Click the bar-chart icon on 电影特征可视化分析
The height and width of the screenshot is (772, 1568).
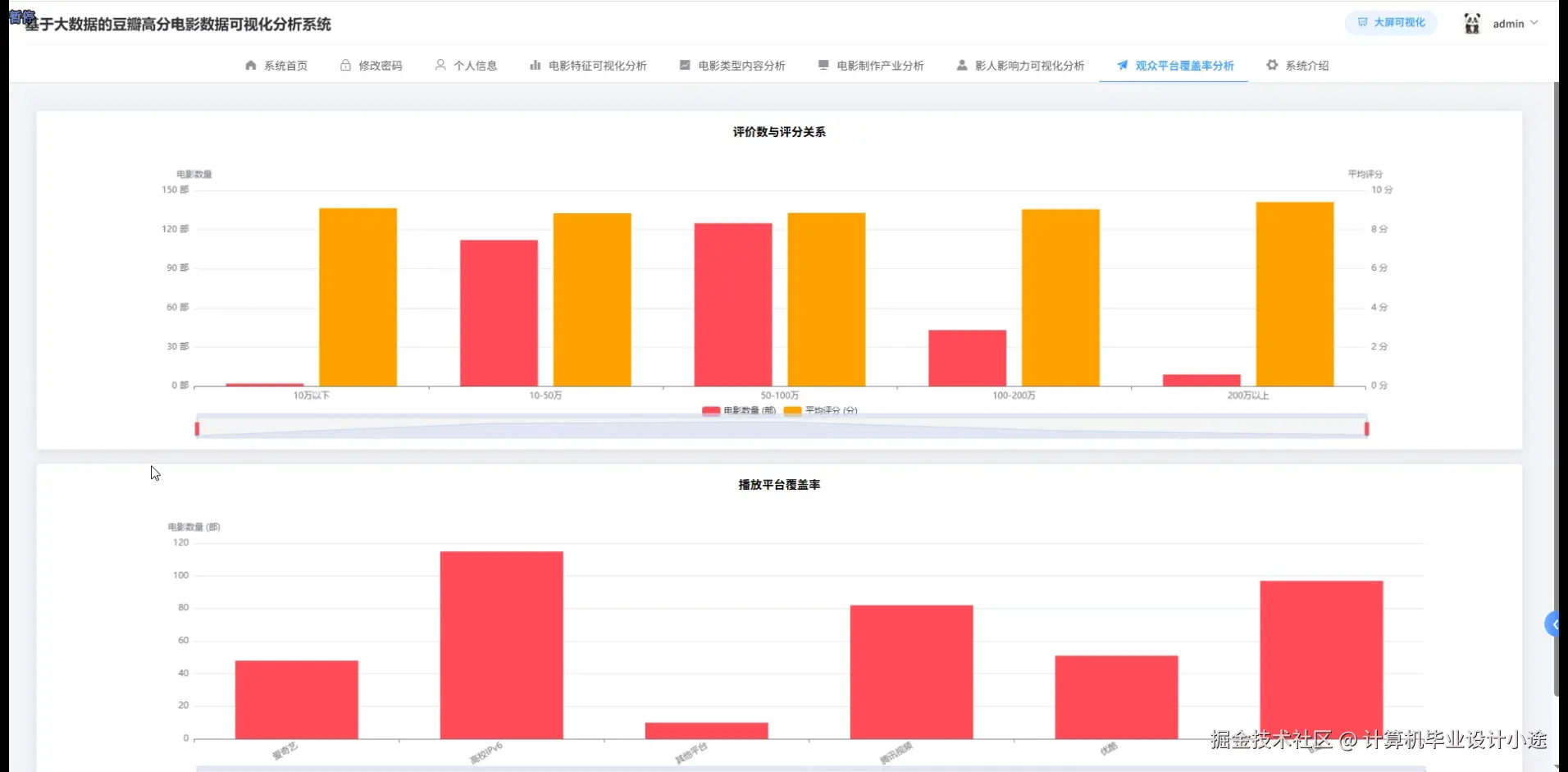[x=535, y=66]
